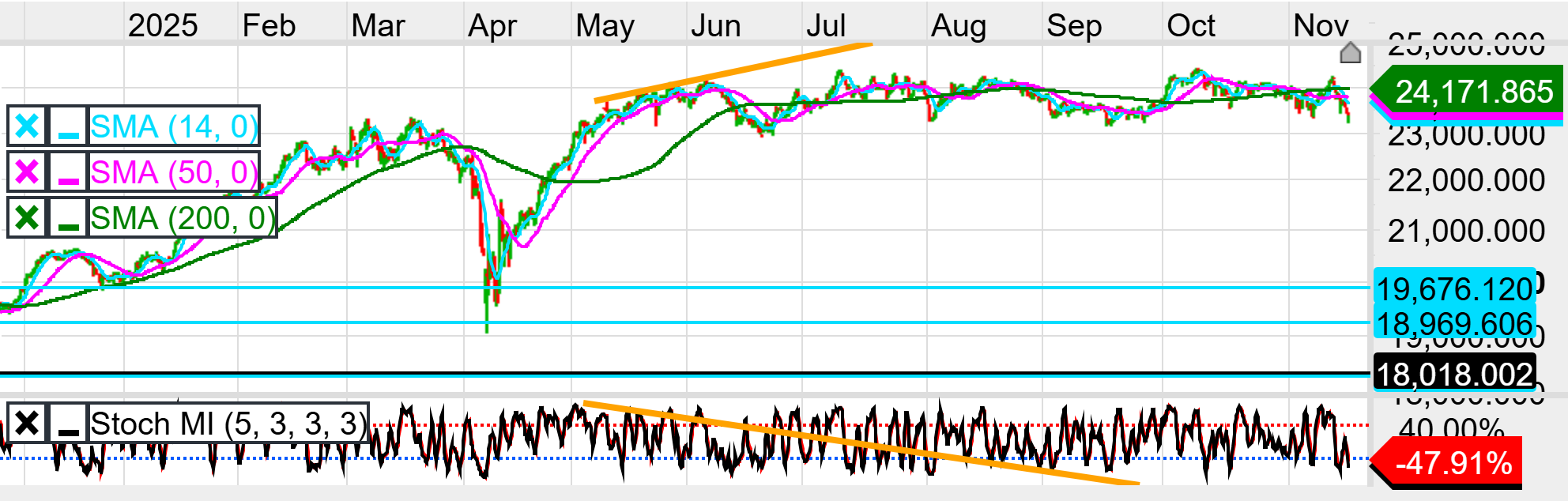Click the Stoch MI (5, 3, 3, 3) label

coord(228,424)
